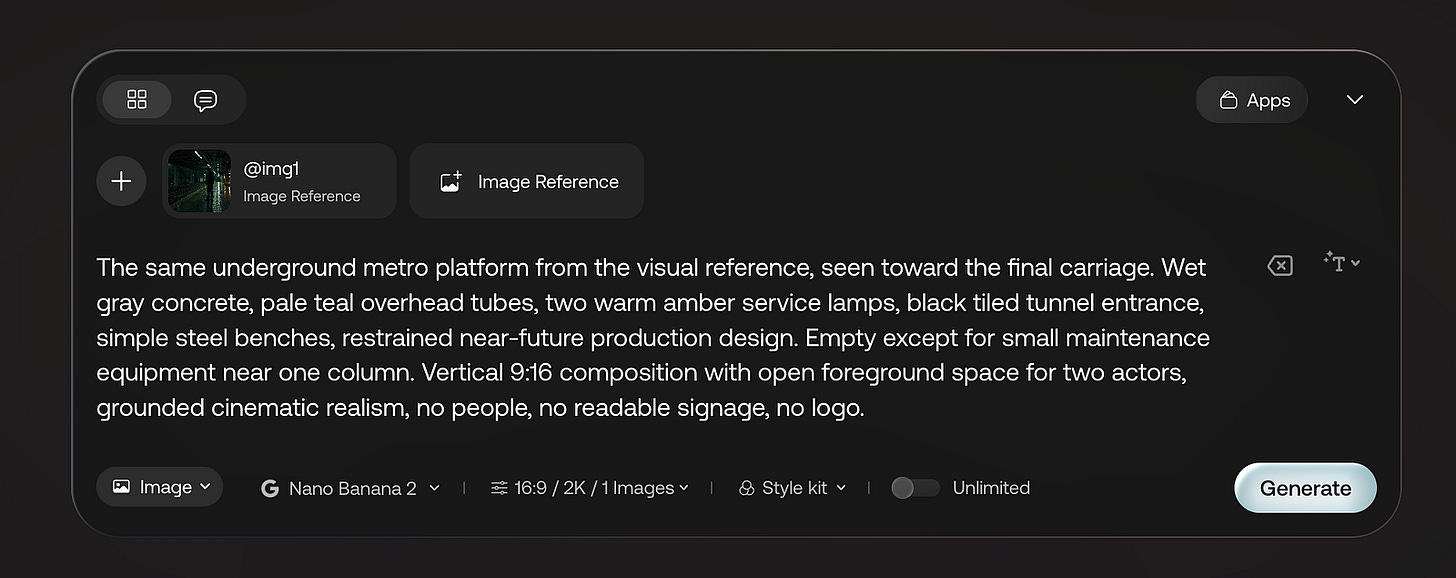
Task: Expand the Nano Banana 2 model dropdown
Action: 351,488
